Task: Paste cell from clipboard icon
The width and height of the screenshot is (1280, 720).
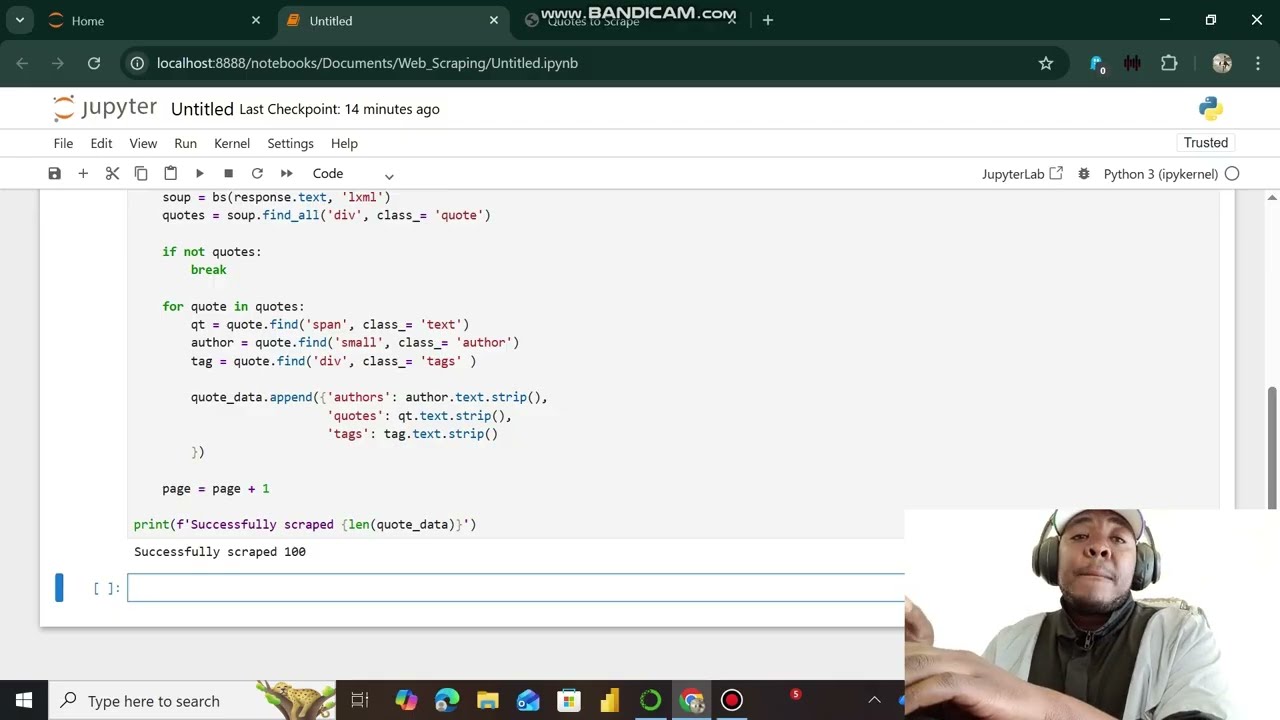Action: [x=170, y=174]
